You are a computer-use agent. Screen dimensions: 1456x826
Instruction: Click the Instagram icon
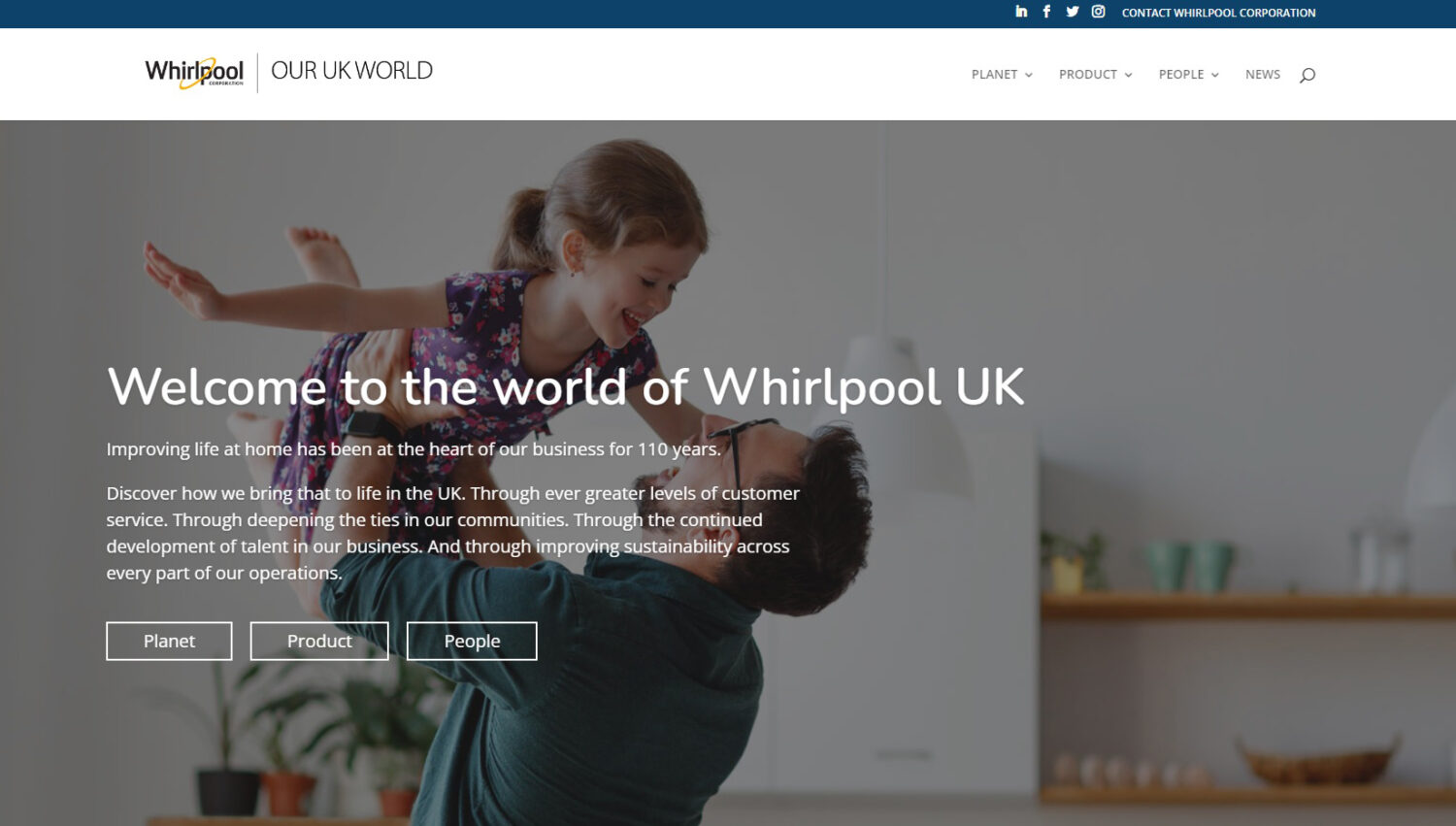(x=1098, y=12)
